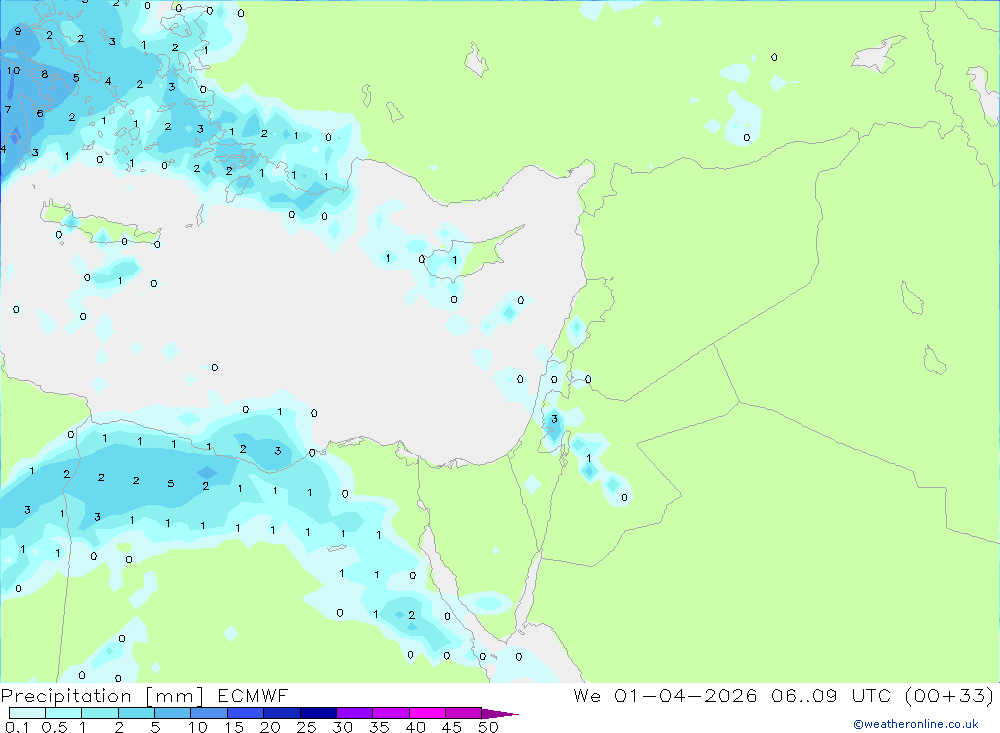1000x733 pixels.
Task: Click the date '01-04-2026' text
Action: coord(685,696)
